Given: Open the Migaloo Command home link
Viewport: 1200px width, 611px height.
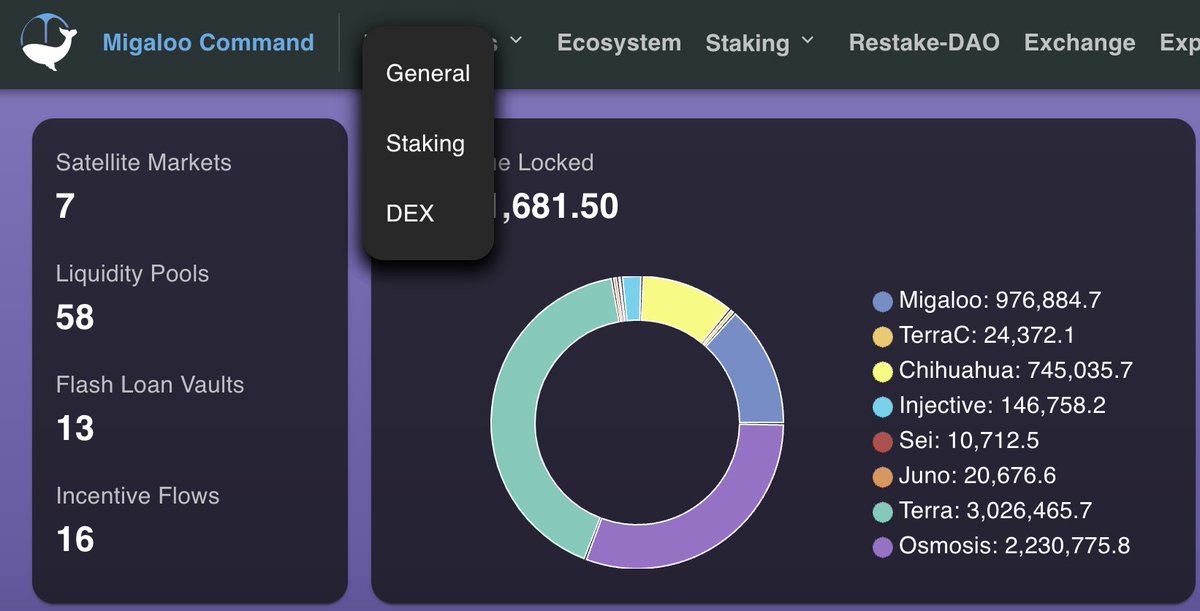Looking at the screenshot, I should (x=208, y=43).
